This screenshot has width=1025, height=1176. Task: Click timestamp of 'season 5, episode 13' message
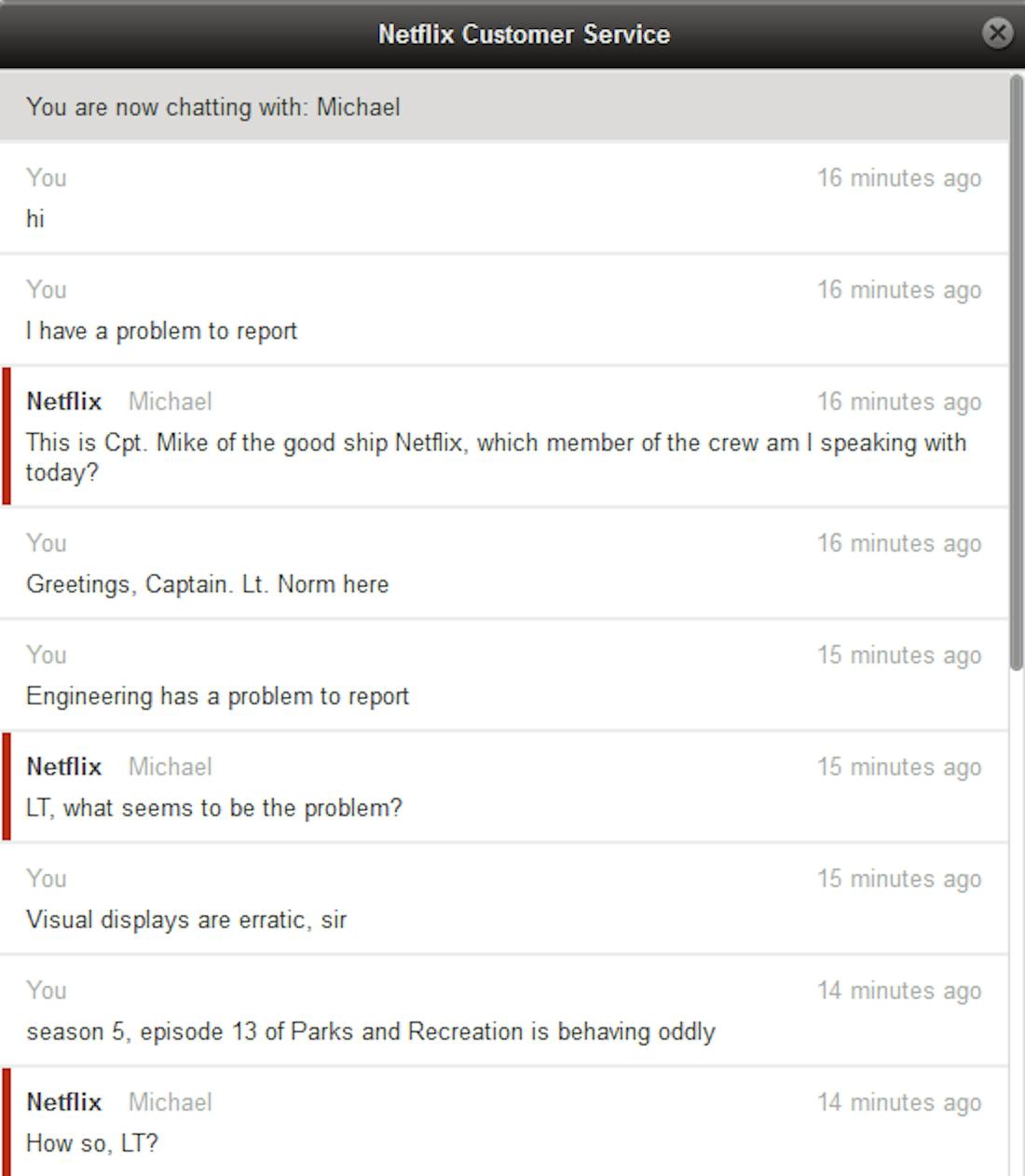[x=899, y=991]
